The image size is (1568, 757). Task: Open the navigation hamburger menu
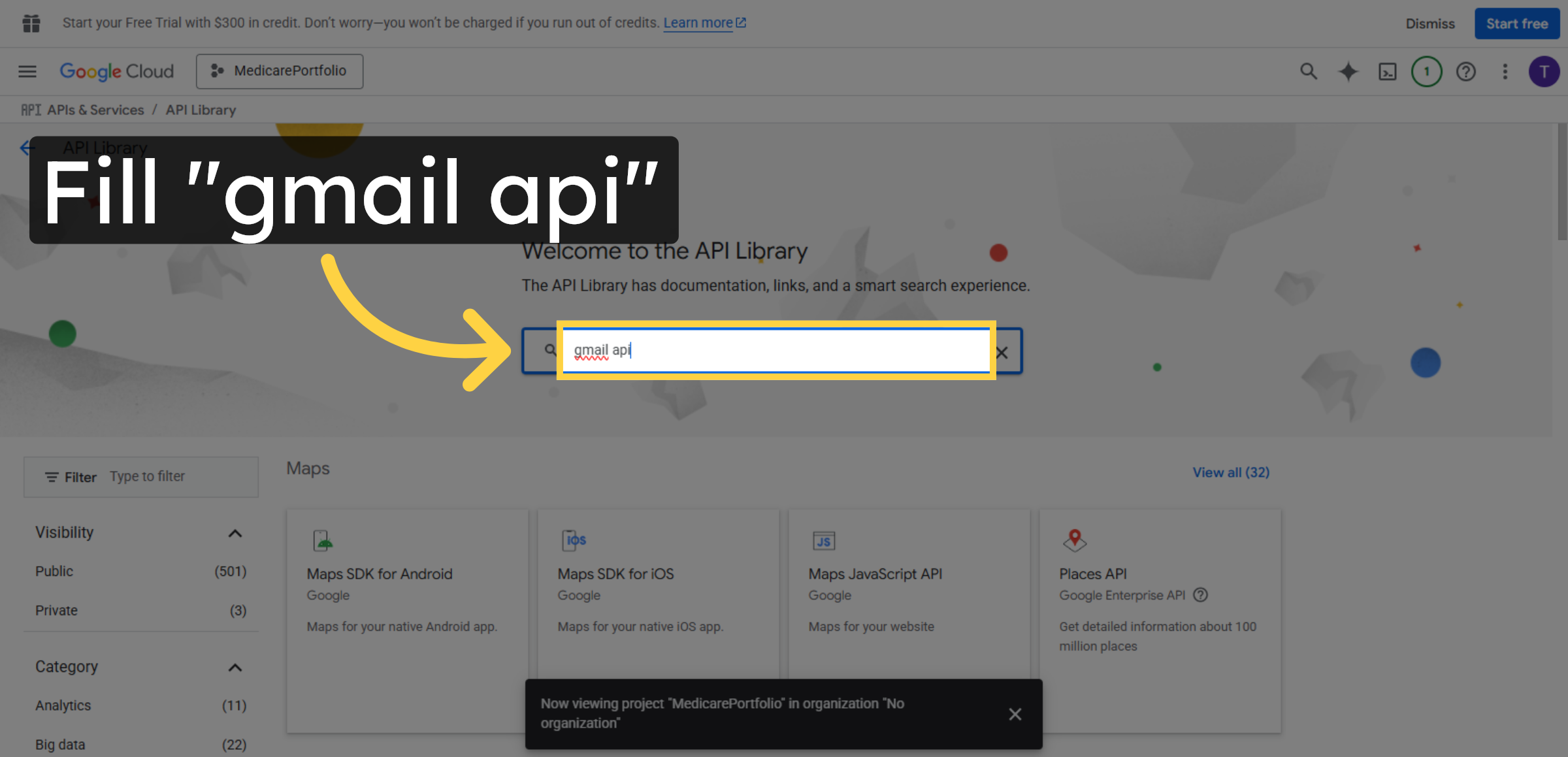[27, 71]
